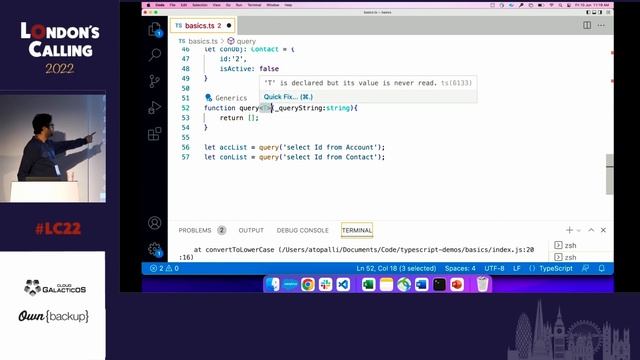Open the Extensions view

(155, 133)
